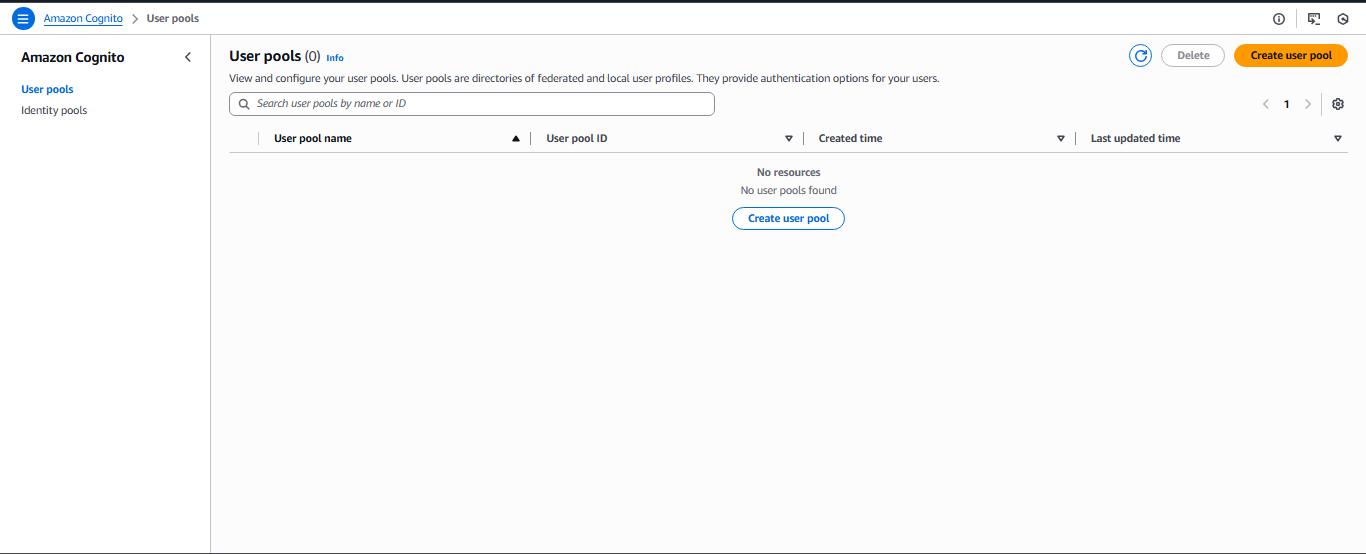Open the info circle icon in the top bar
This screenshot has height=554, width=1366.
tap(1279, 19)
